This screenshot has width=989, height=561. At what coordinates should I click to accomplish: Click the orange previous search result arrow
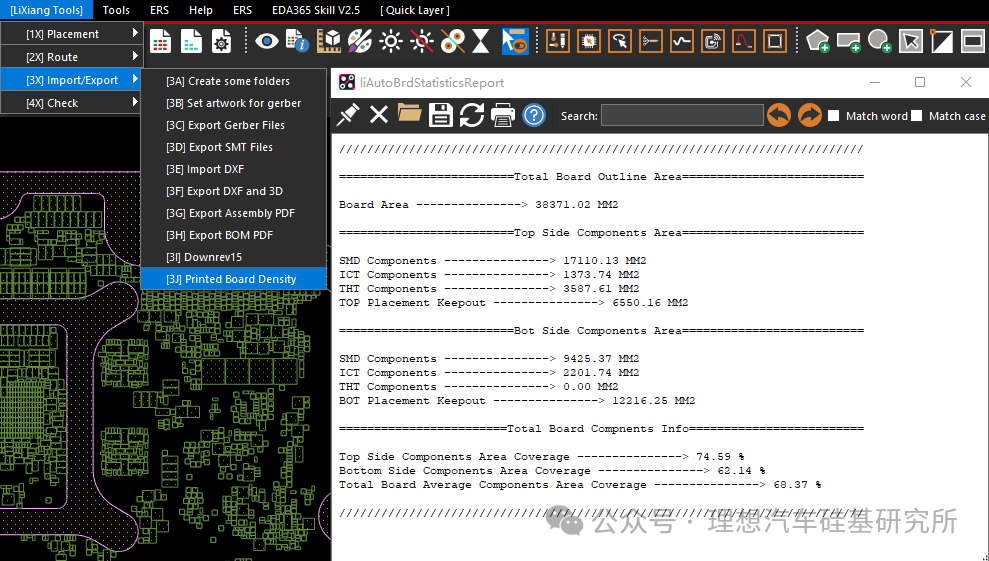(779, 115)
